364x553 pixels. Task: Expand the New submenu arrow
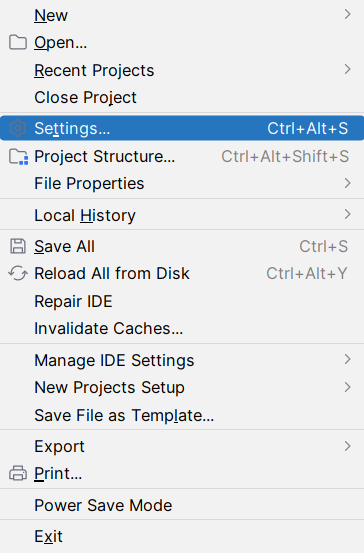coord(347,14)
